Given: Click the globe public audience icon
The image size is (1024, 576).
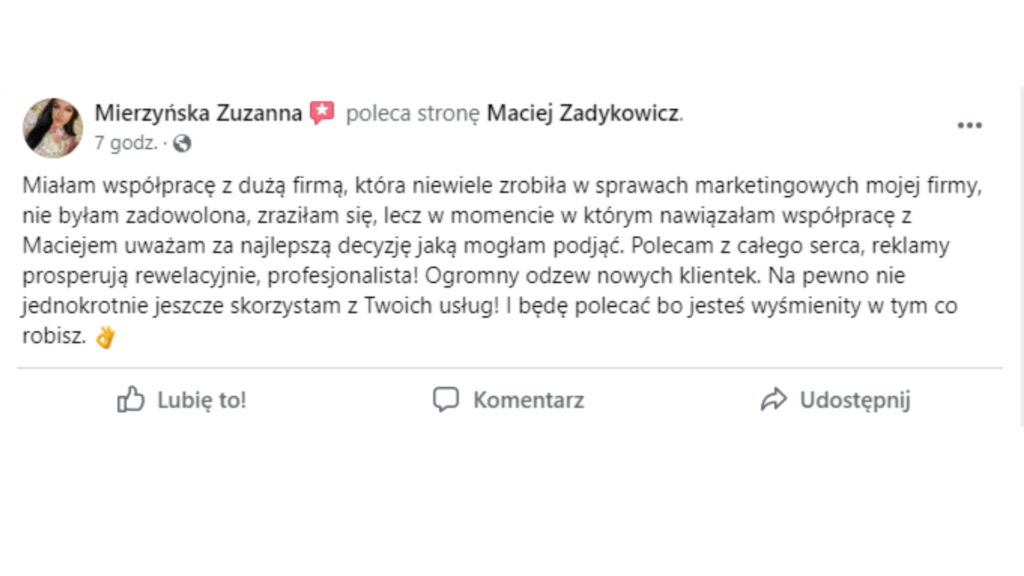Looking at the screenshot, I should [182, 143].
